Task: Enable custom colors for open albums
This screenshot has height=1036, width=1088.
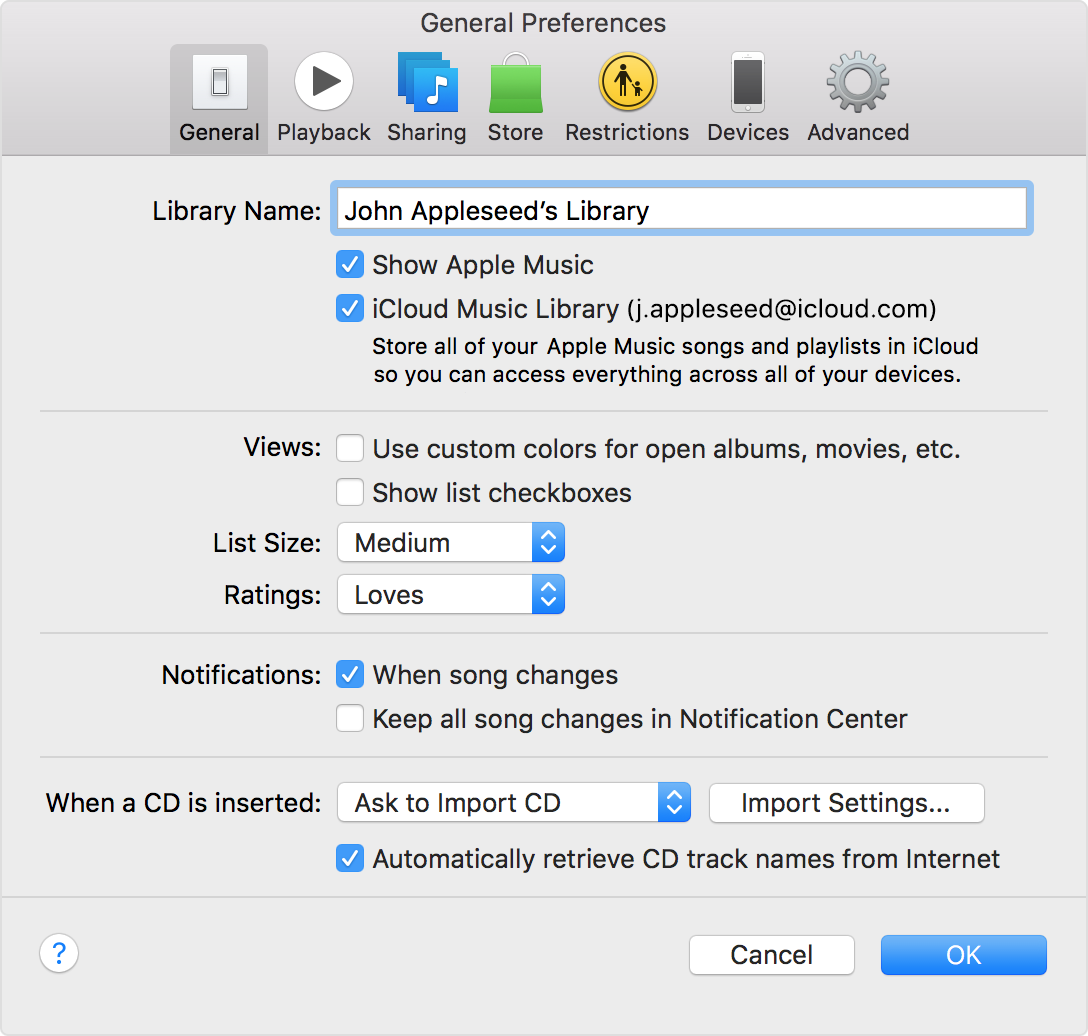Action: coord(350,448)
